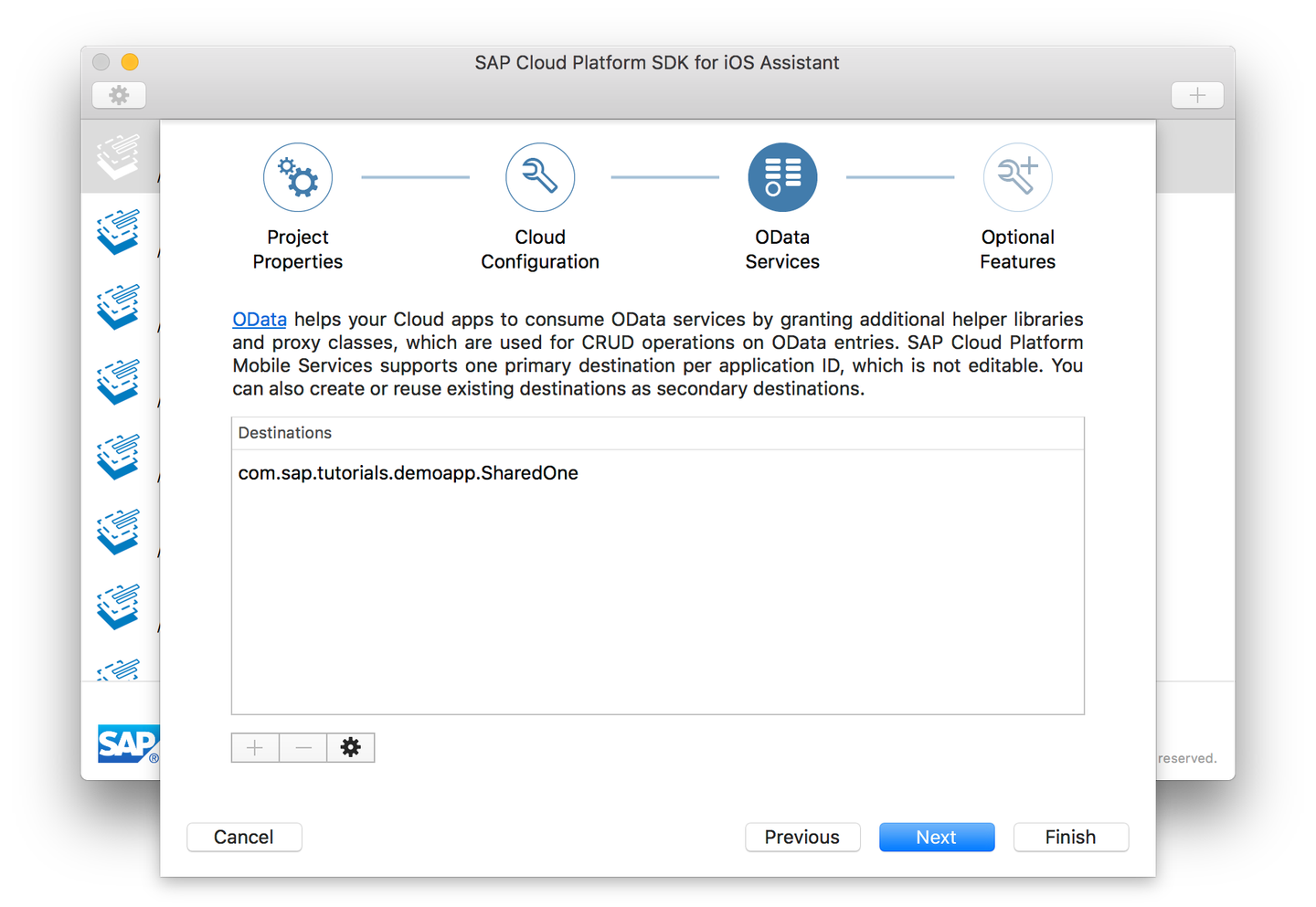
Task: Click the Project Properties step icon
Action: [x=298, y=177]
